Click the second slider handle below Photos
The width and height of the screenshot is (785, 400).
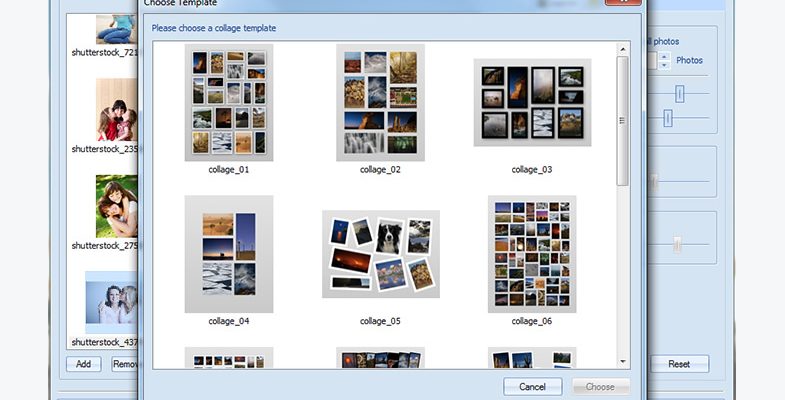[668, 118]
